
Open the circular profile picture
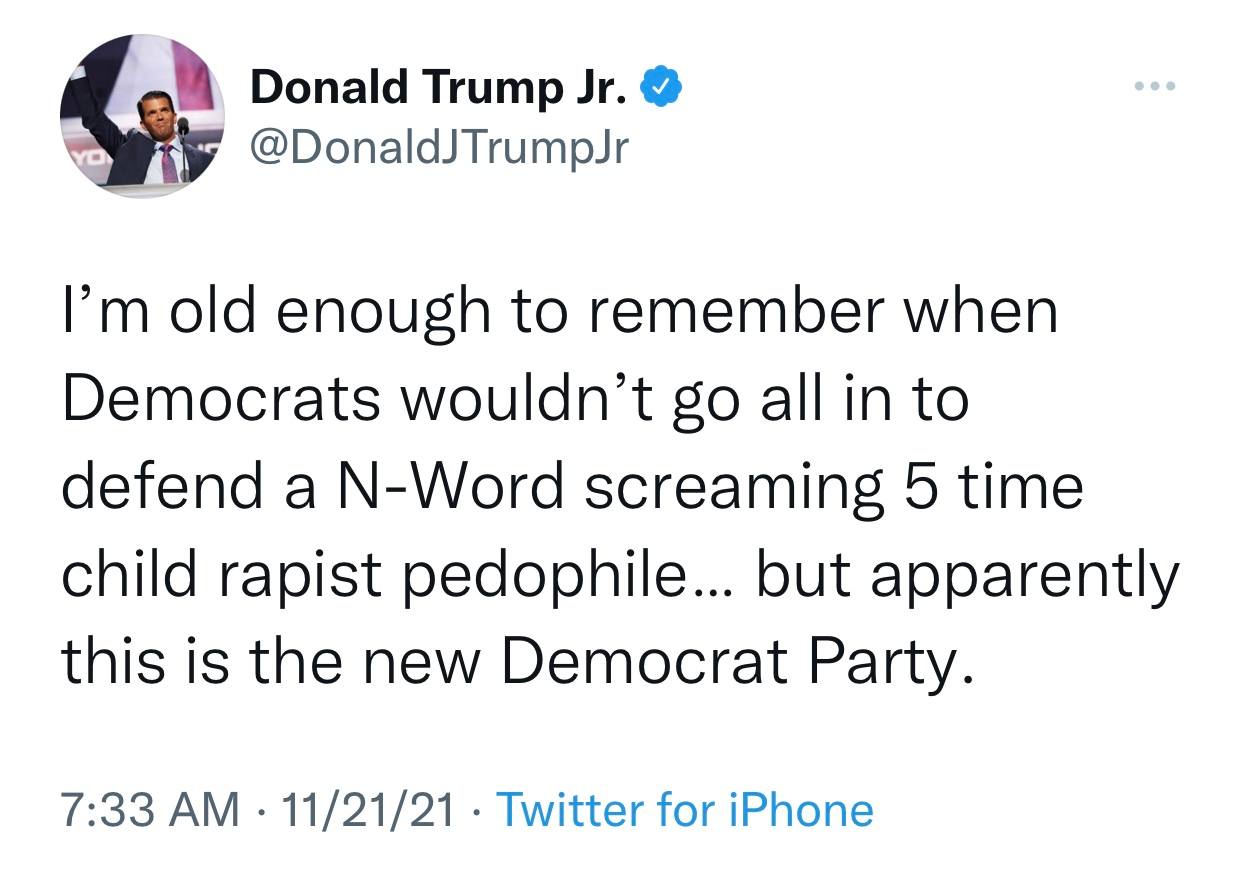tap(142, 117)
